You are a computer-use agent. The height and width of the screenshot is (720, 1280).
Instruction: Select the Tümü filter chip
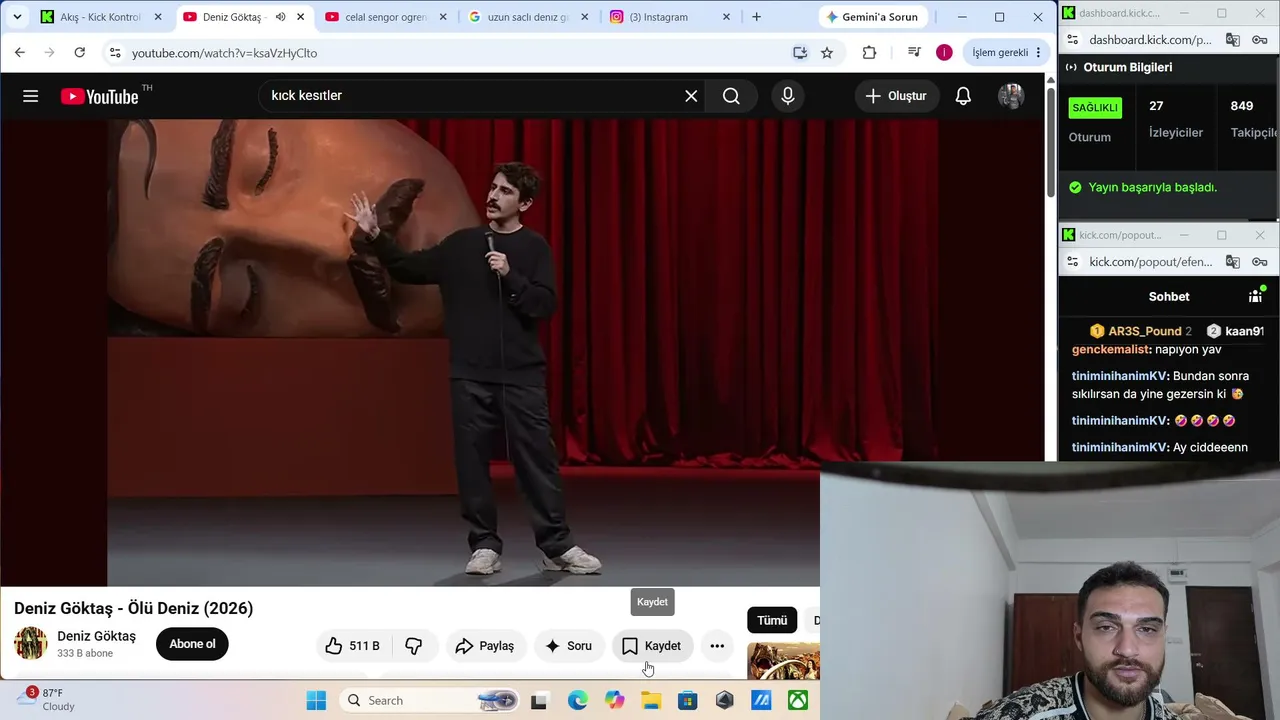[x=772, y=620]
